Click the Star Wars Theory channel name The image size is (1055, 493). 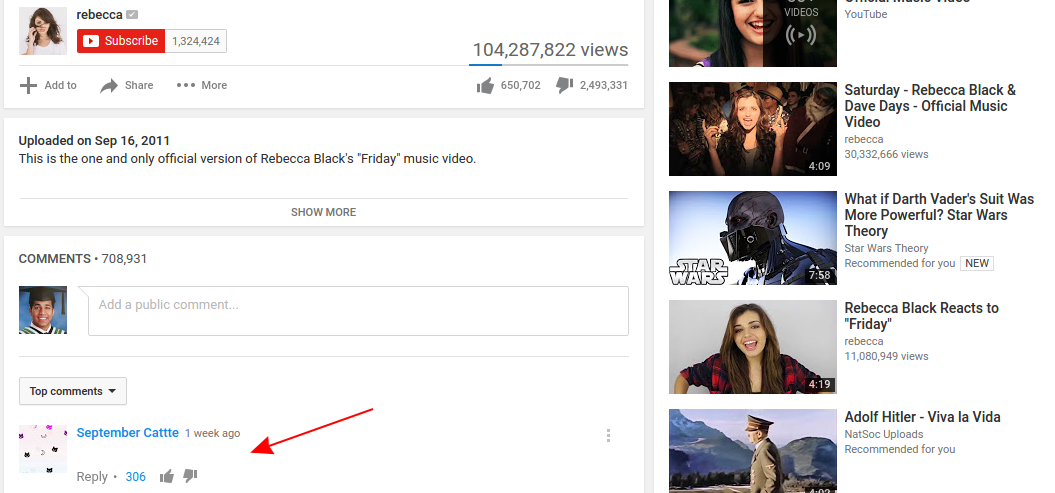pyautogui.click(x=886, y=248)
